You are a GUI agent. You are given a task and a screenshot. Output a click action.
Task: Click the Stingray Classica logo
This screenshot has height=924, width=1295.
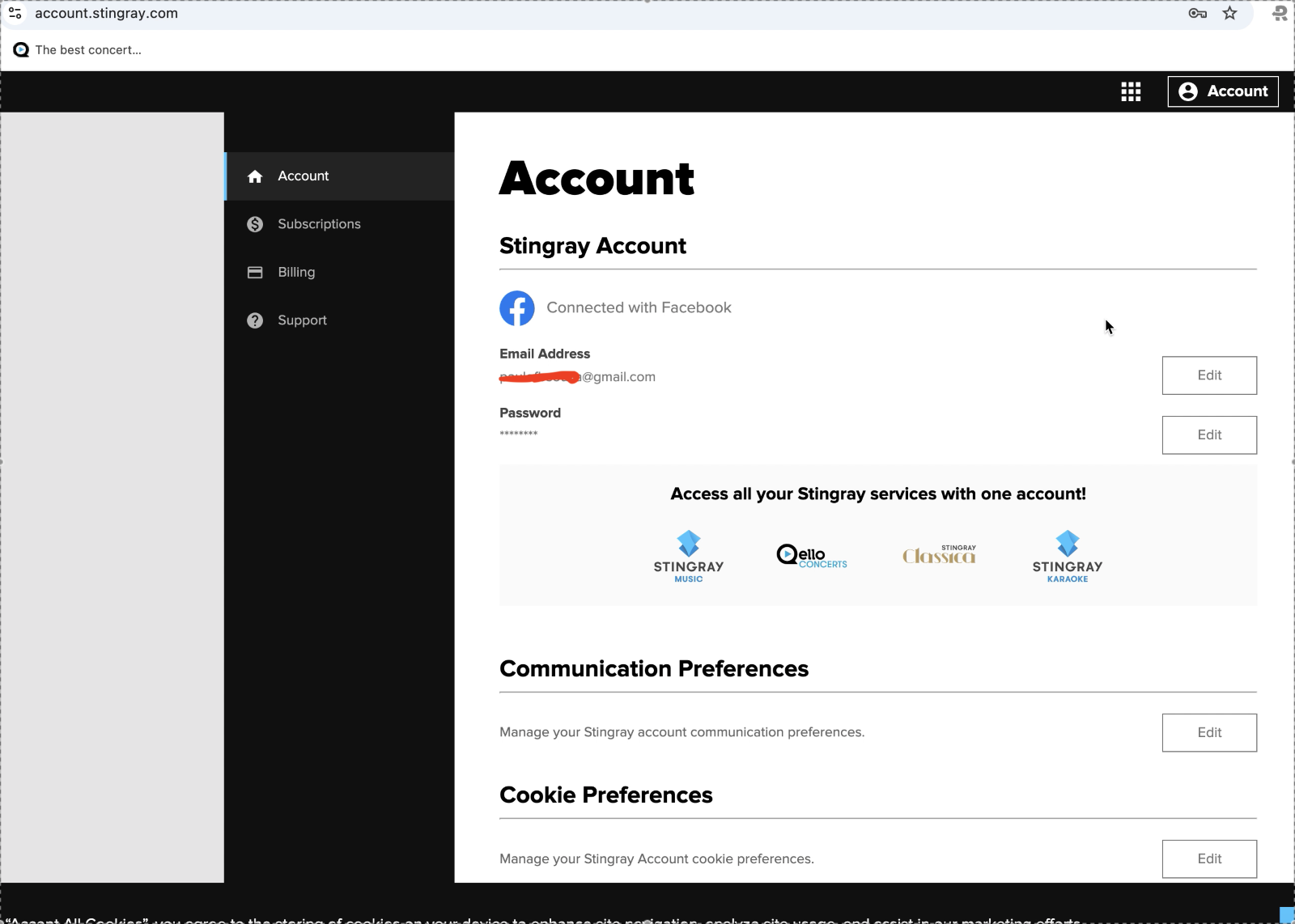(938, 554)
